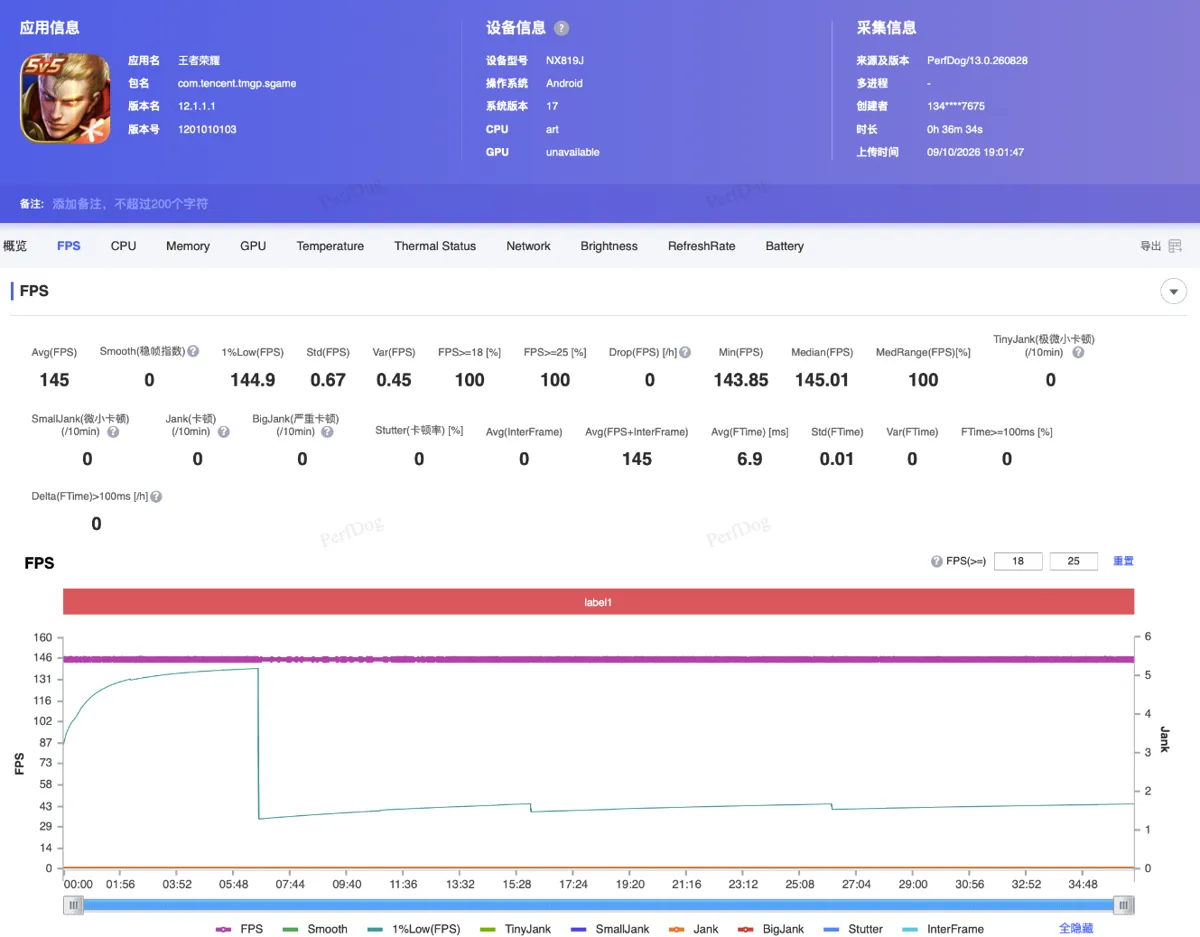Click the left handle of the time range slider
This screenshot has width=1200, height=937.
[x=73, y=905]
